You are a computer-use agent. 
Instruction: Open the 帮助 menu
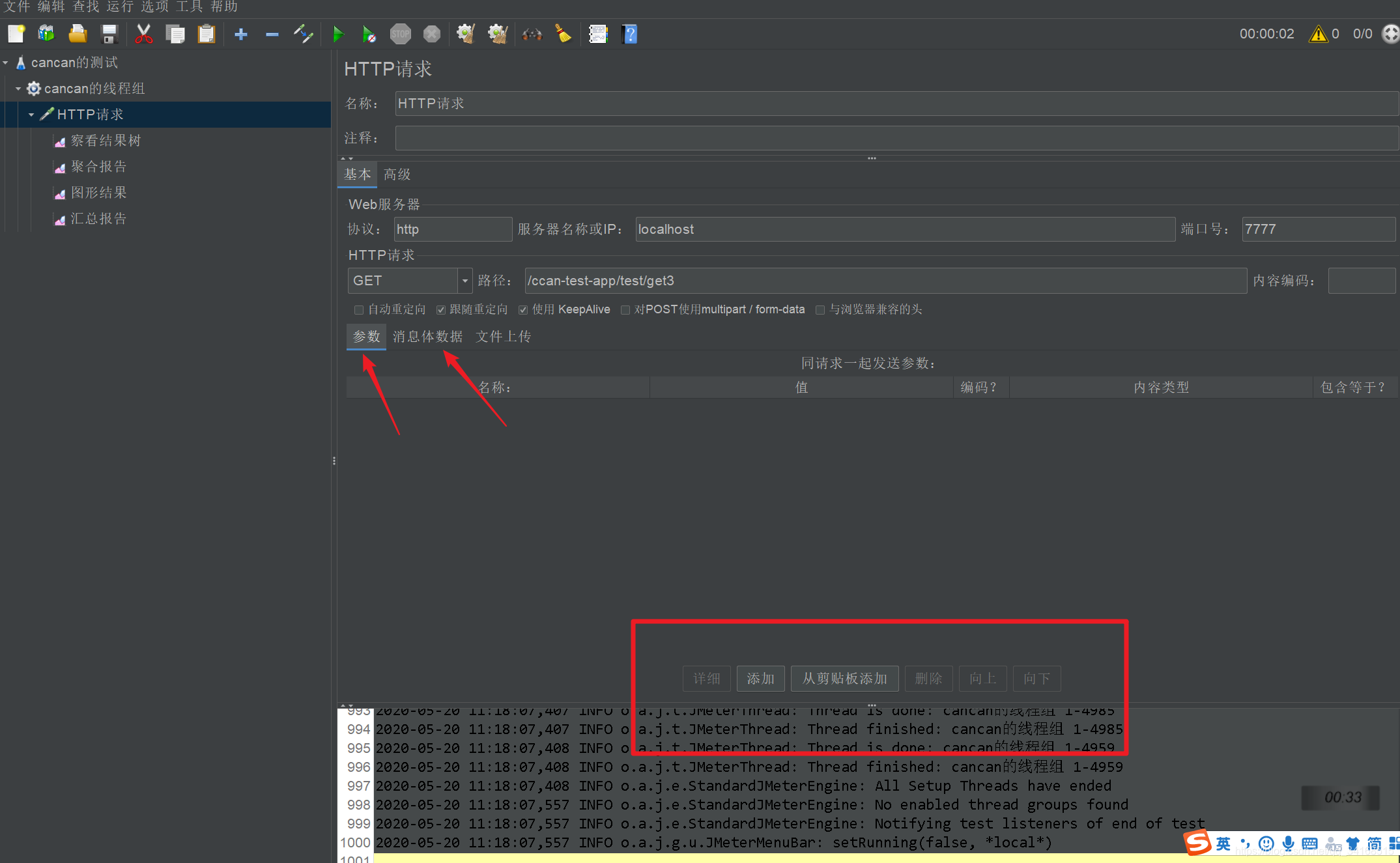coord(224,7)
